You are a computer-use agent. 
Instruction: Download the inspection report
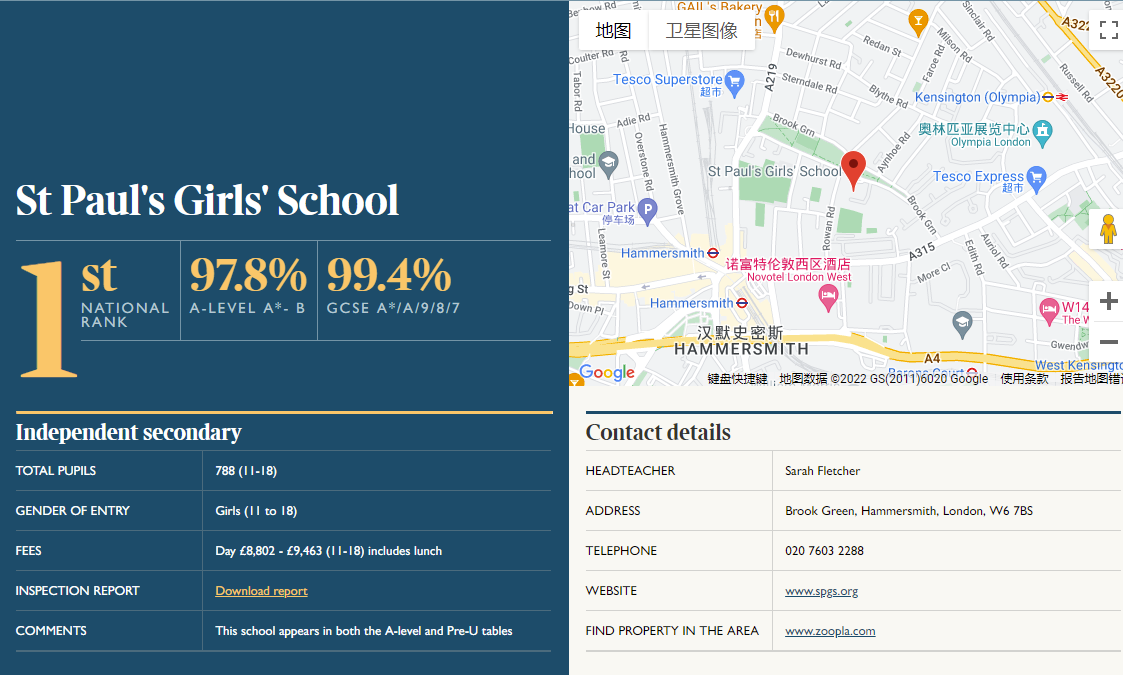tap(261, 591)
